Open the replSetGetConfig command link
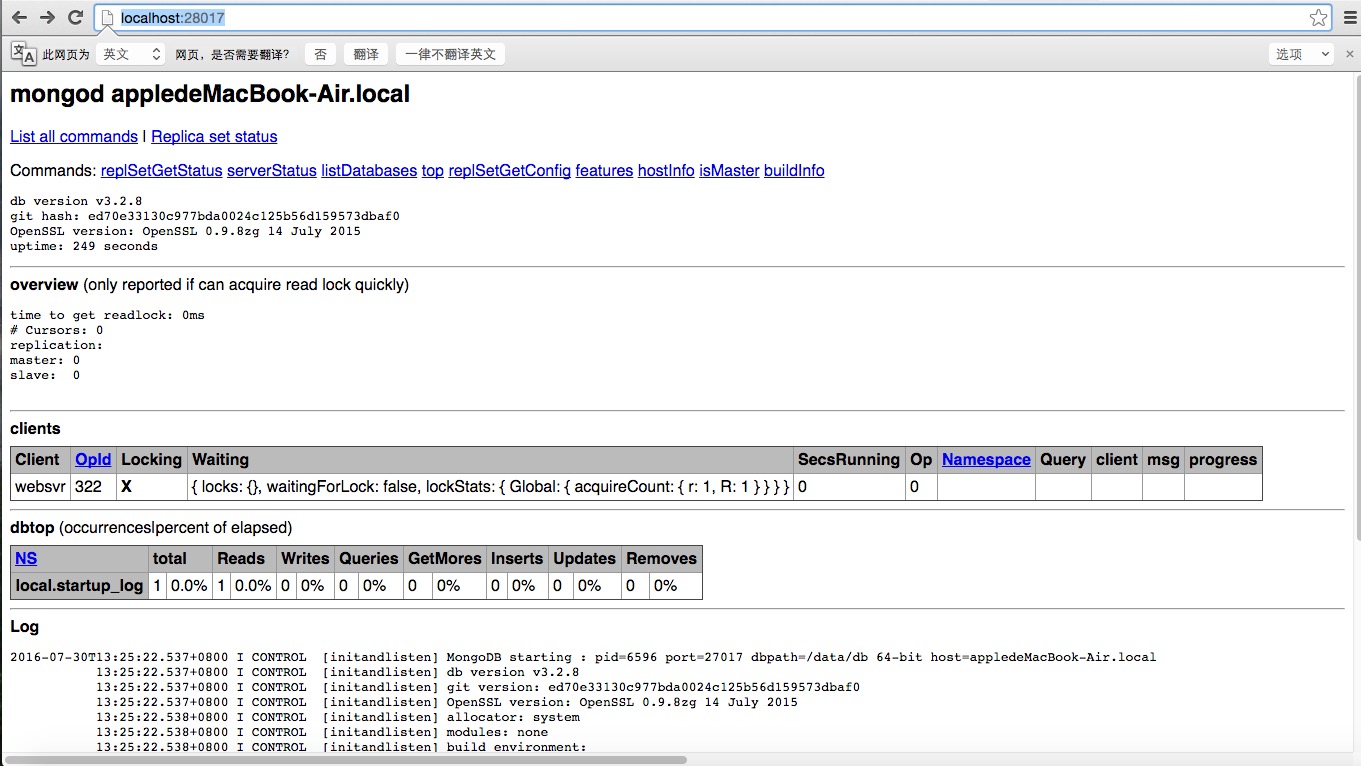 510,171
